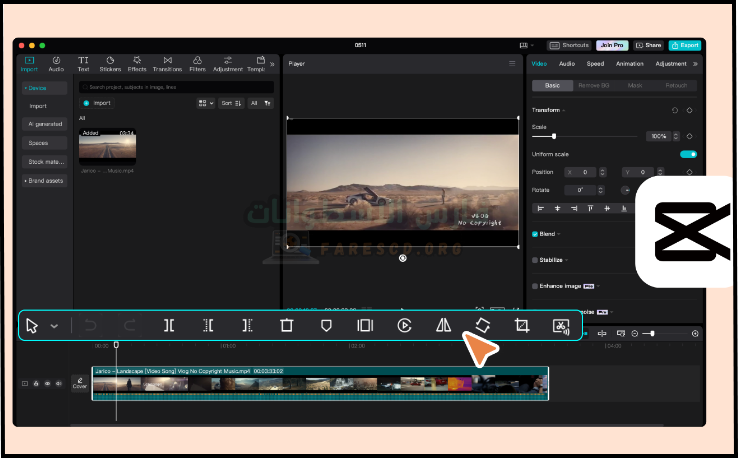Click the Mirror flip icon in the toolbar
Screen dimensions: 738x458
pyautogui.click(x=443, y=325)
